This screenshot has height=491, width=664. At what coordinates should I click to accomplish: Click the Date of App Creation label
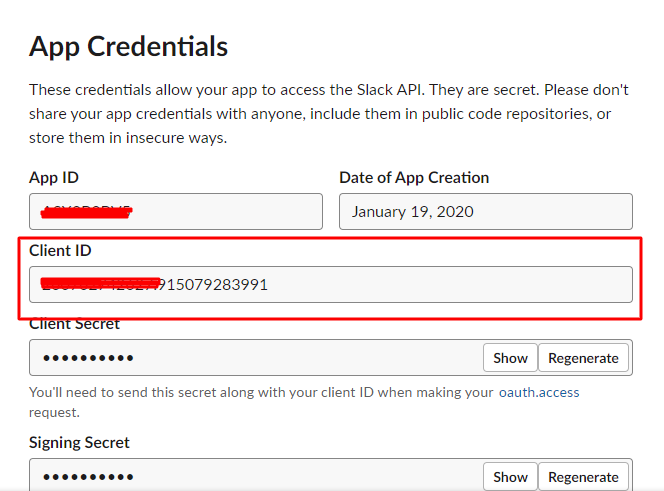pos(414,178)
